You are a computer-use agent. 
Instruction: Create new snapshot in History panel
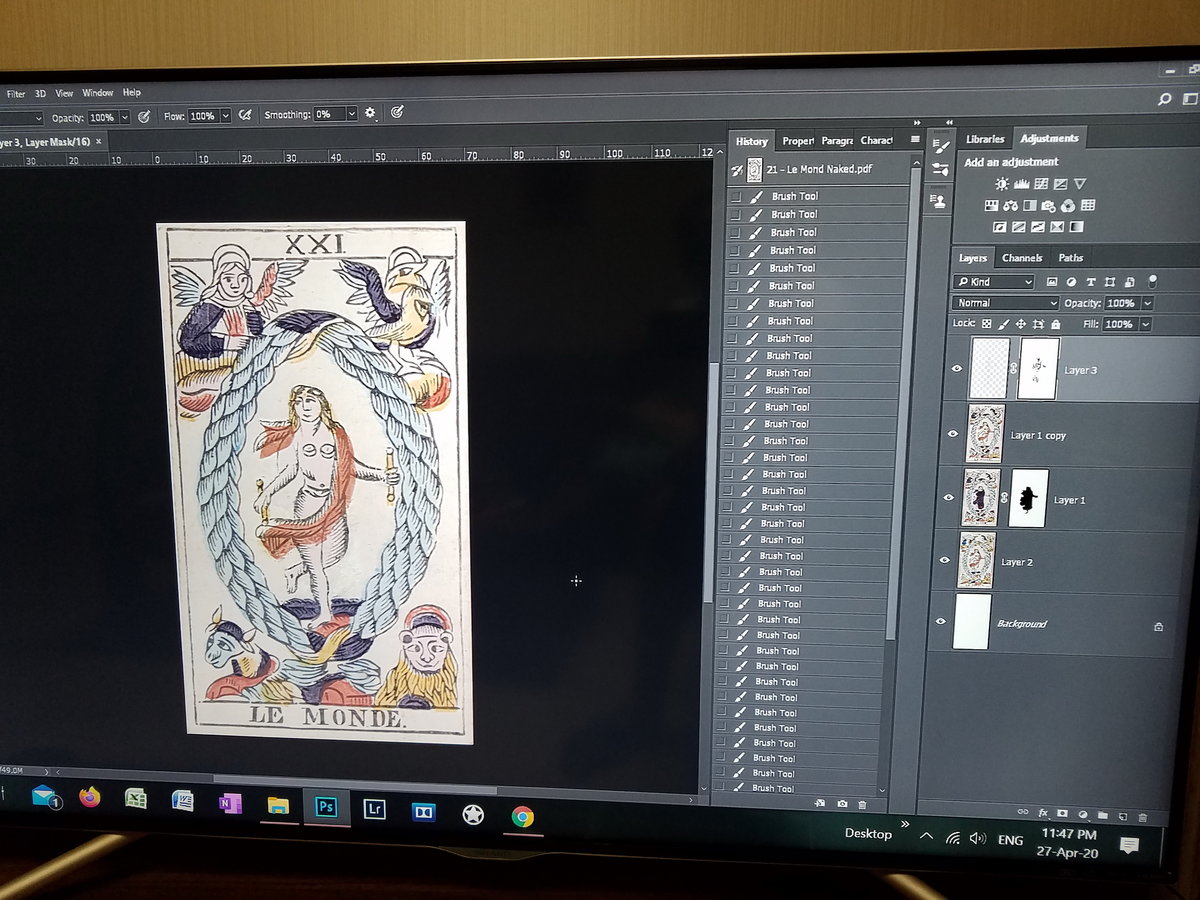pyautogui.click(x=842, y=804)
